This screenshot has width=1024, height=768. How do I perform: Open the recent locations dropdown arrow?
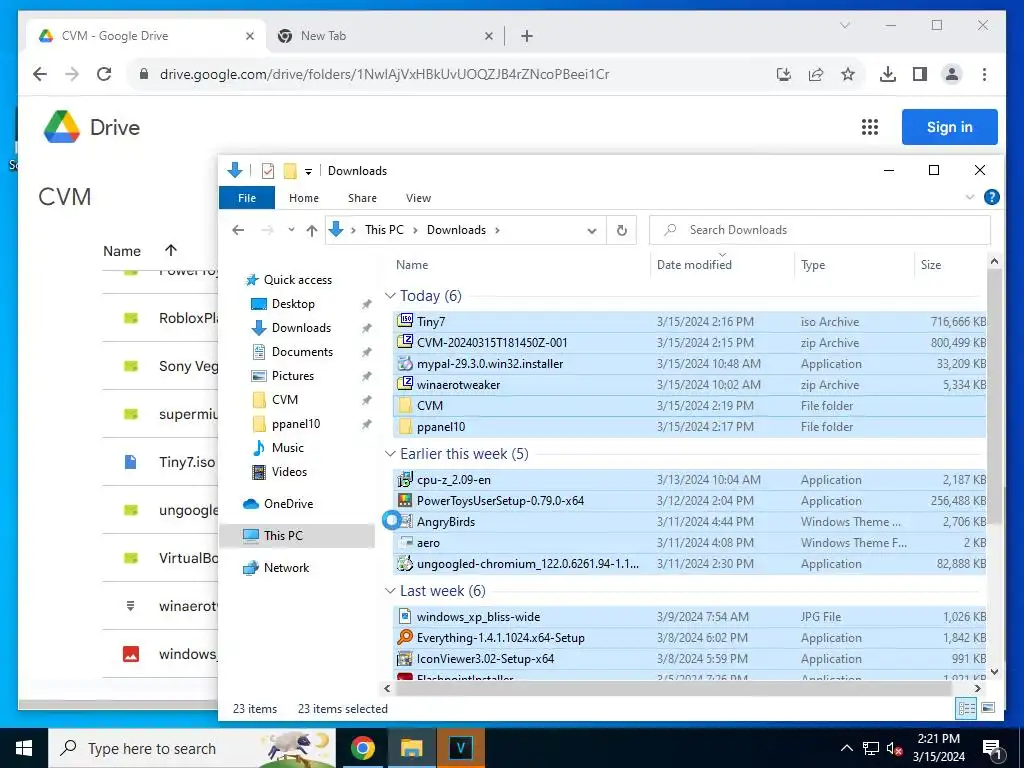pyautogui.click(x=291, y=230)
